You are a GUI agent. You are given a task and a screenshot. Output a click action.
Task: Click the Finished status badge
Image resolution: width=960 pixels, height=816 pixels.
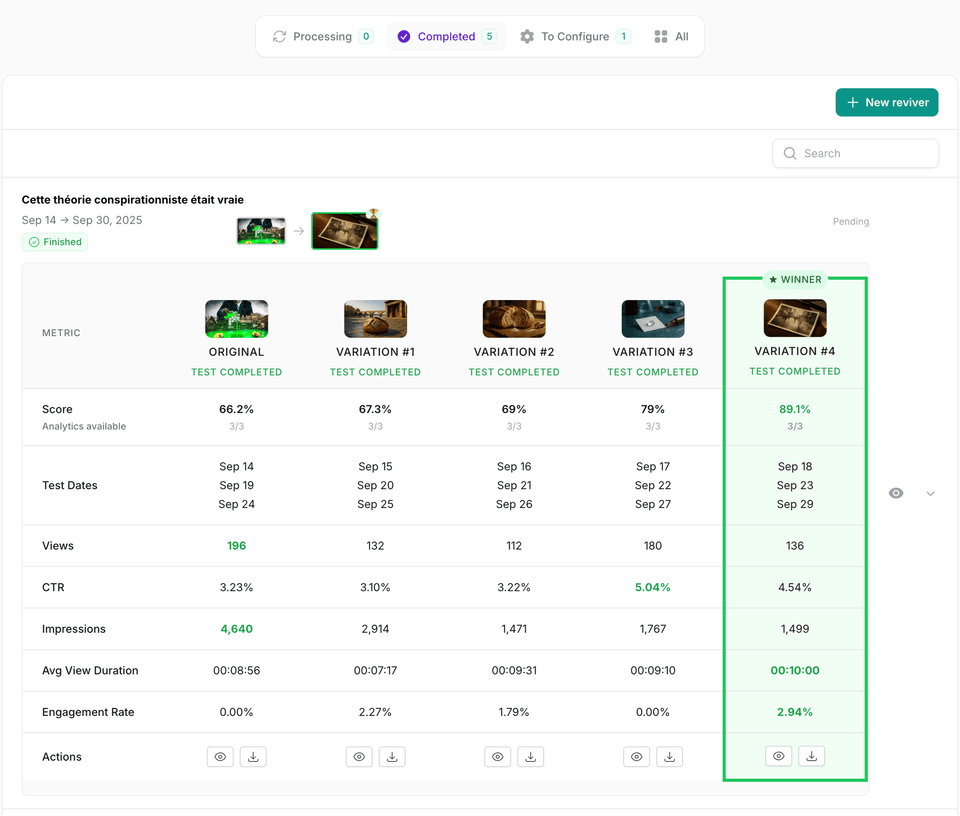point(54,241)
